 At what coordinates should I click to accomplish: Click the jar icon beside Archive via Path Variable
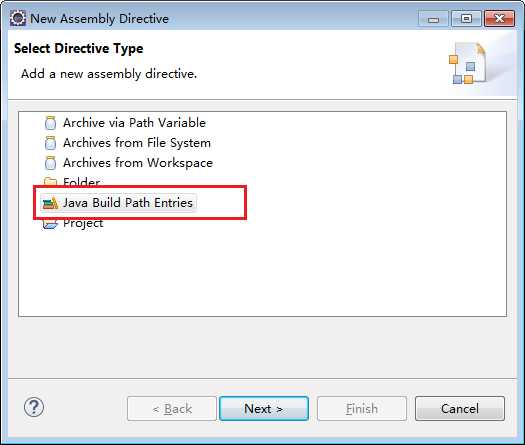51,123
